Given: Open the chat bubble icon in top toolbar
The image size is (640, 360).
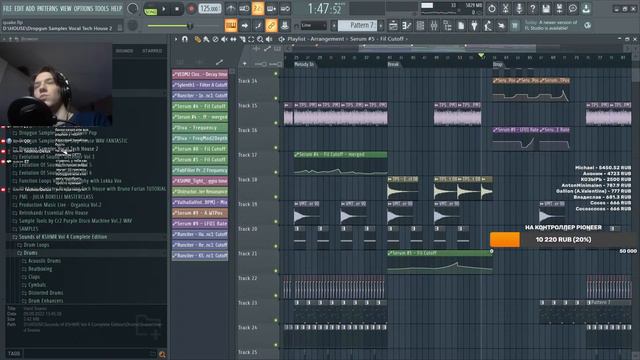Looking at the screenshot, I should pyautogui.click(x=573, y=8).
